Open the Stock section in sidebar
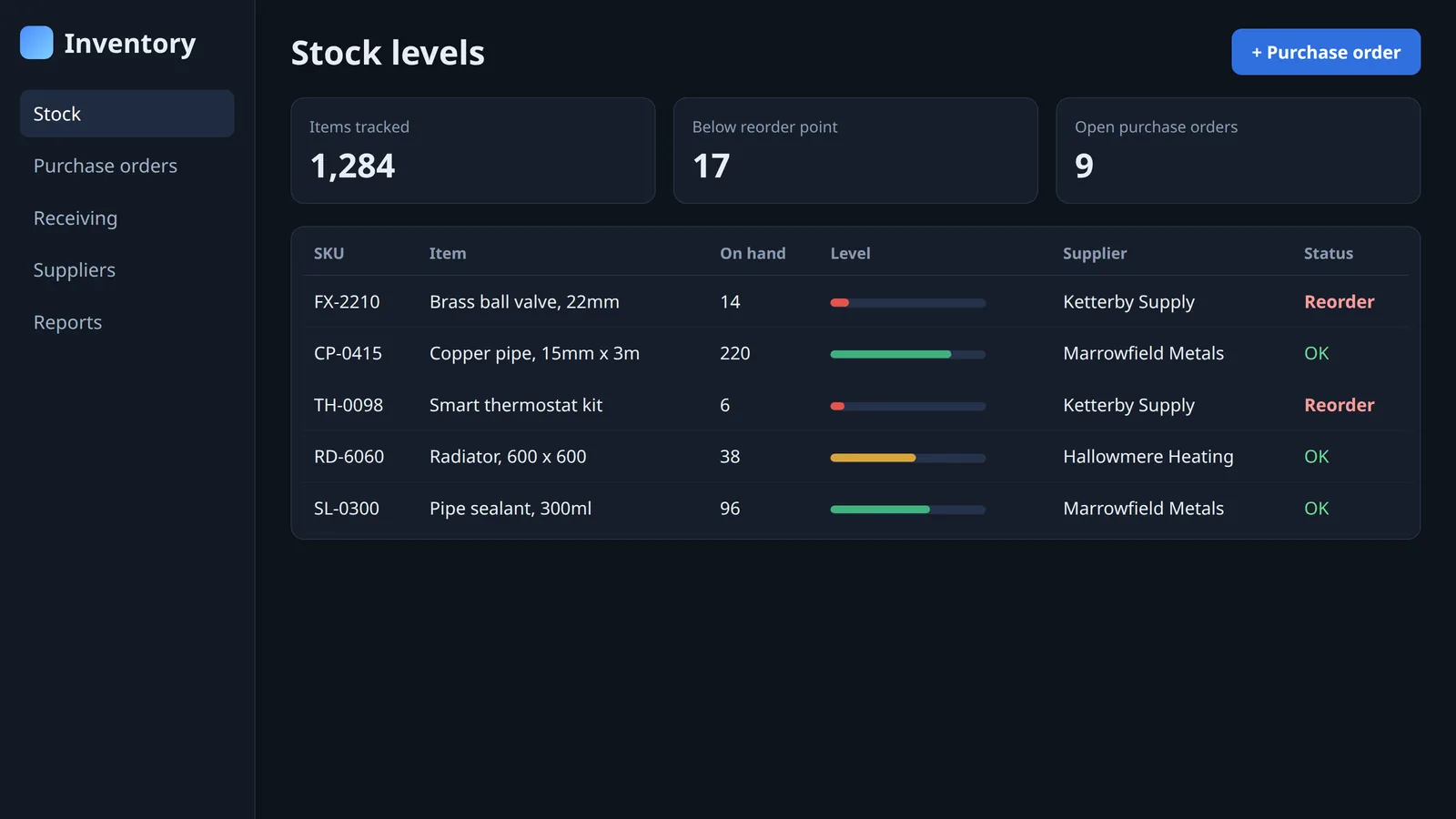1456x819 pixels. coord(126,114)
